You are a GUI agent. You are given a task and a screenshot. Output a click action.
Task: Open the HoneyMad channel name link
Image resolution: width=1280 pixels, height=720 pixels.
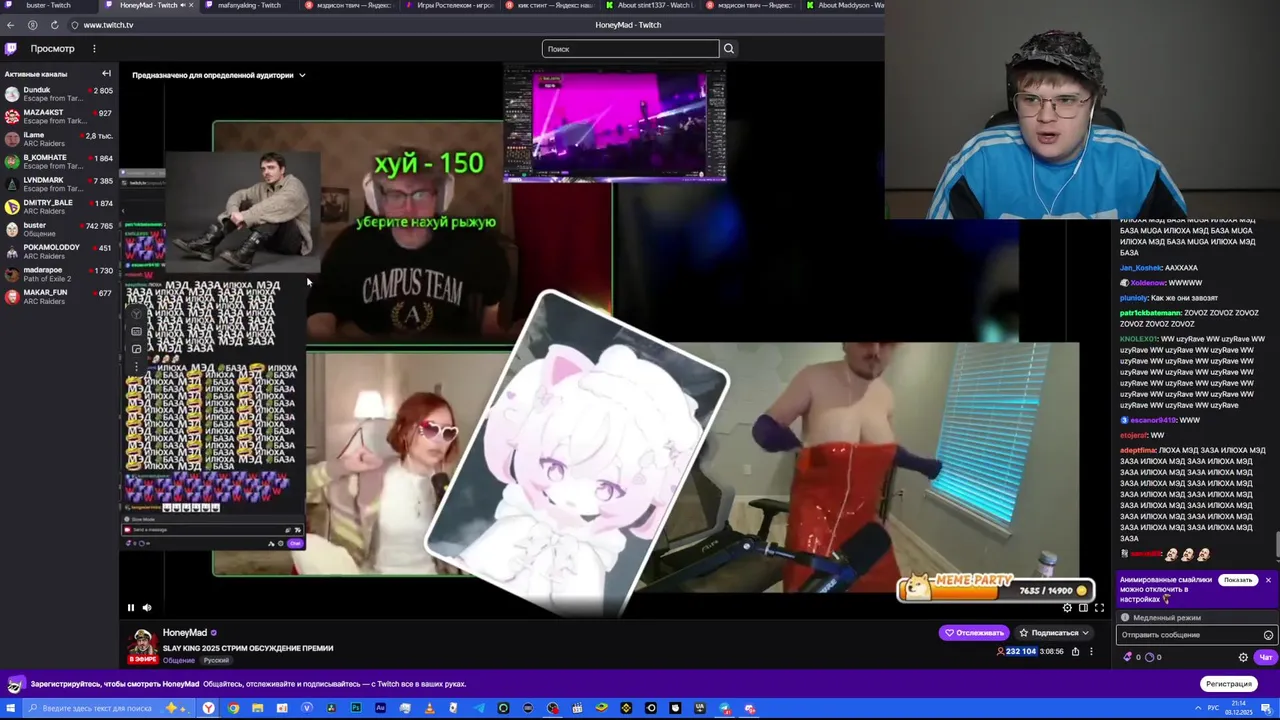tap(185, 632)
